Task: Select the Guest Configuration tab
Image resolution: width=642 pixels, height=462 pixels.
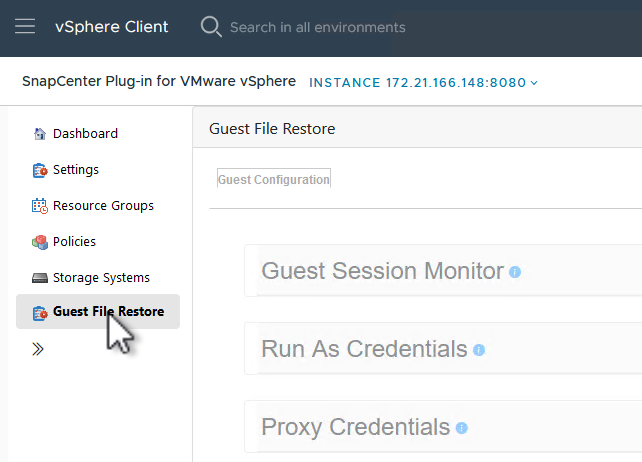Action: 273,180
